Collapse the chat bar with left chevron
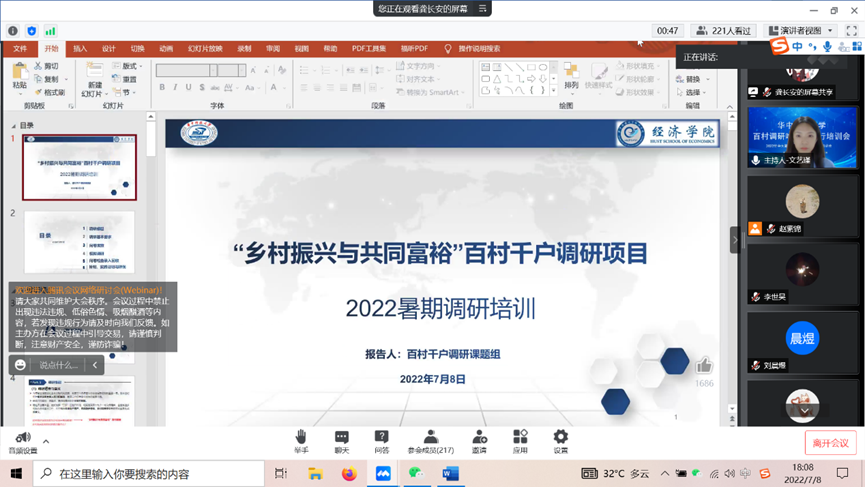Image resolution: width=865 pixels, height=487 pixels. point(95,365)
